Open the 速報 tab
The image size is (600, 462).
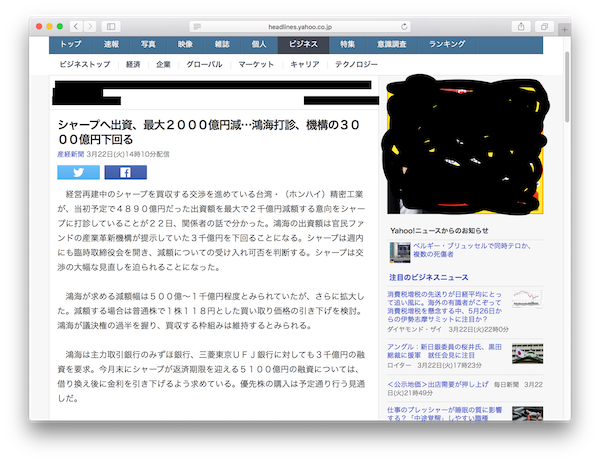click(111, 44)
